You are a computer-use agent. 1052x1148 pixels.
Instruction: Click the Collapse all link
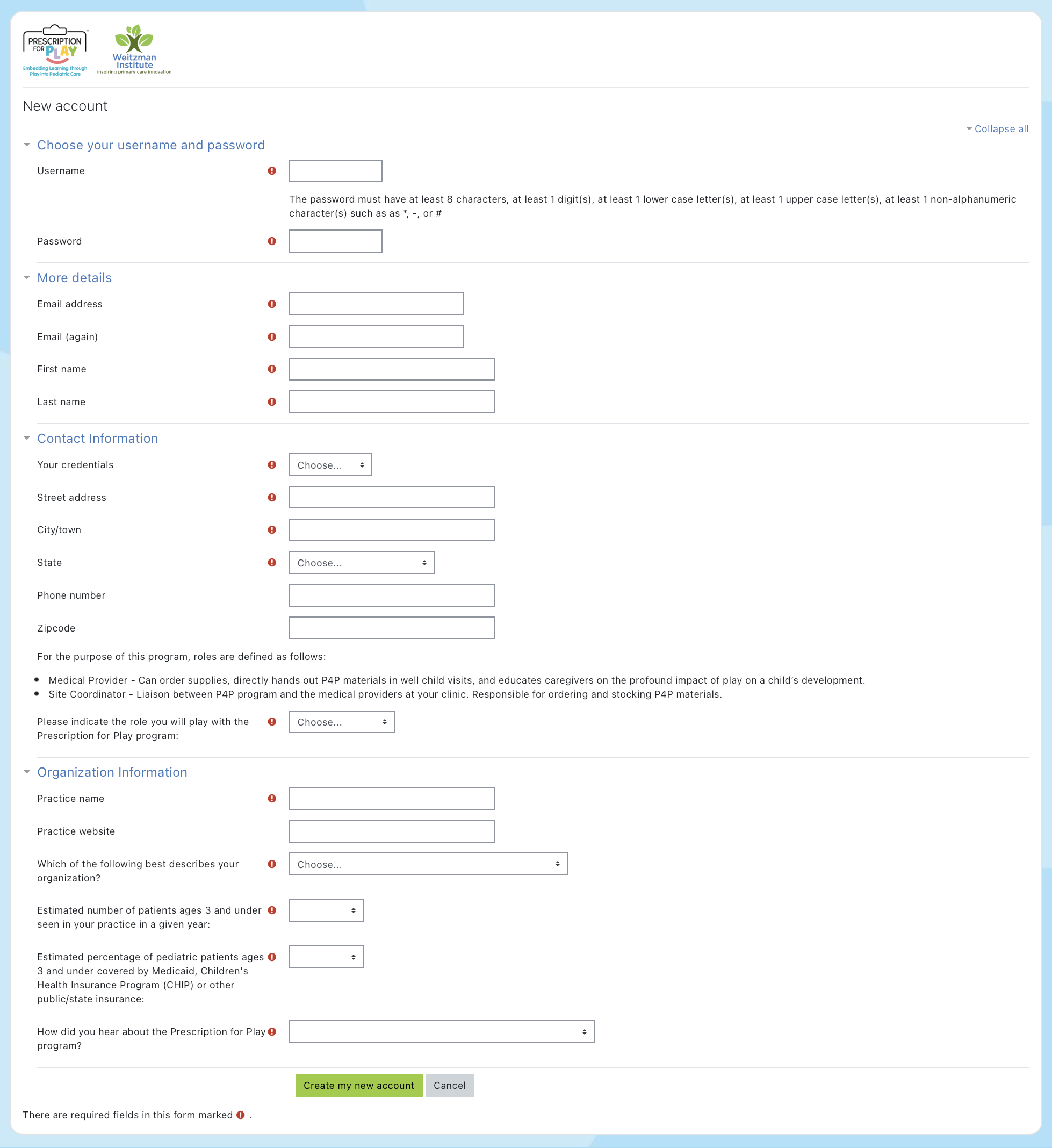click(x=1001, y=128)
